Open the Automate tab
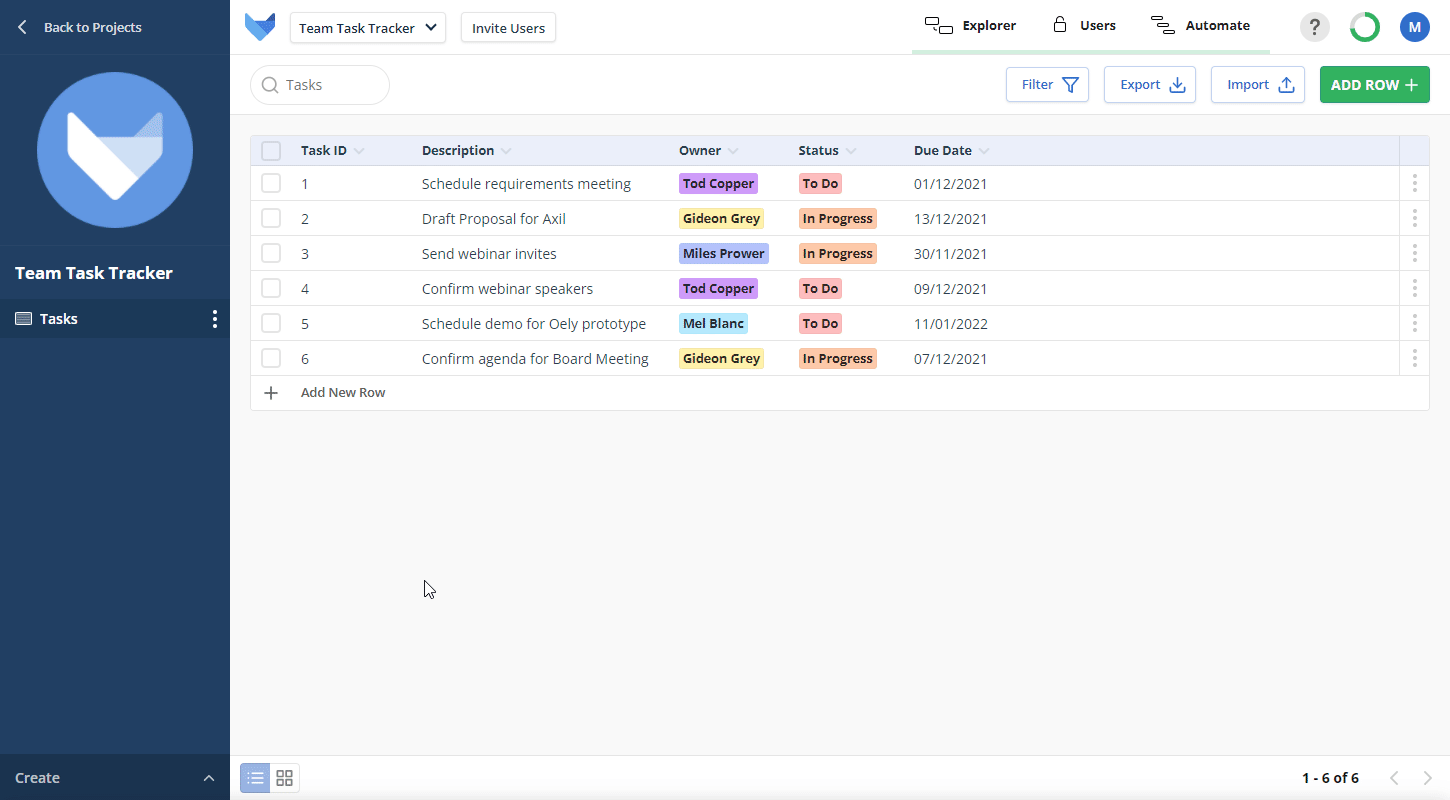Image resolution: width=1450 pixels, height=800 pixels. [1201, 26]
